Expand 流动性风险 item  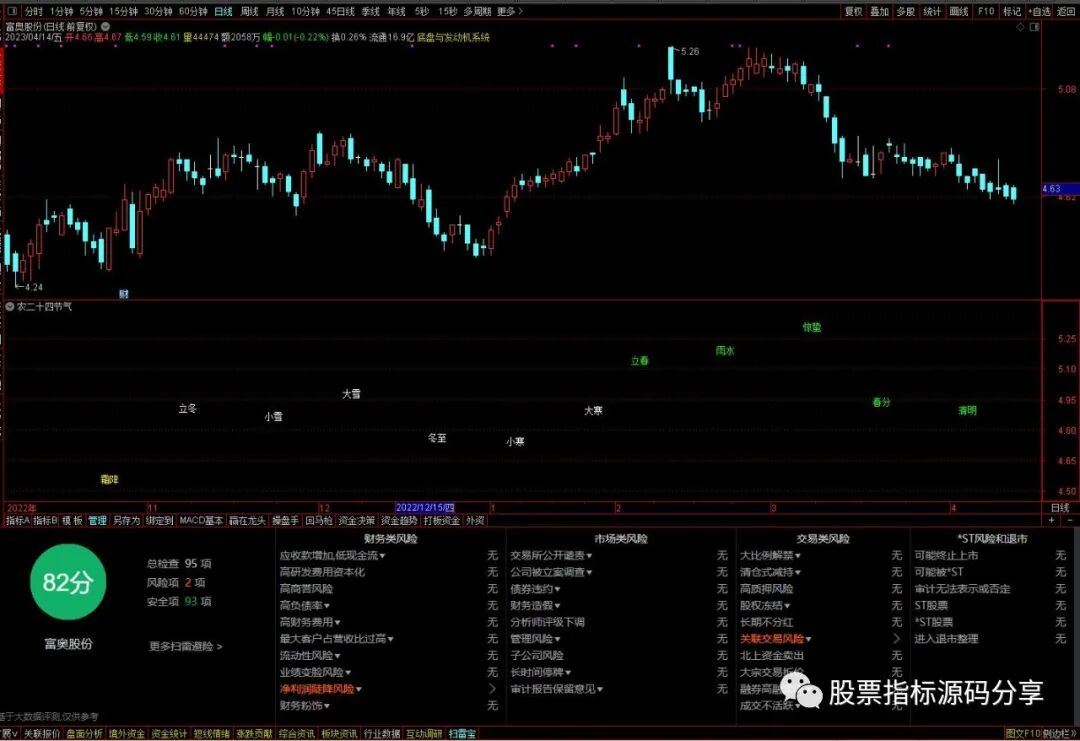[x=310, y=656]
